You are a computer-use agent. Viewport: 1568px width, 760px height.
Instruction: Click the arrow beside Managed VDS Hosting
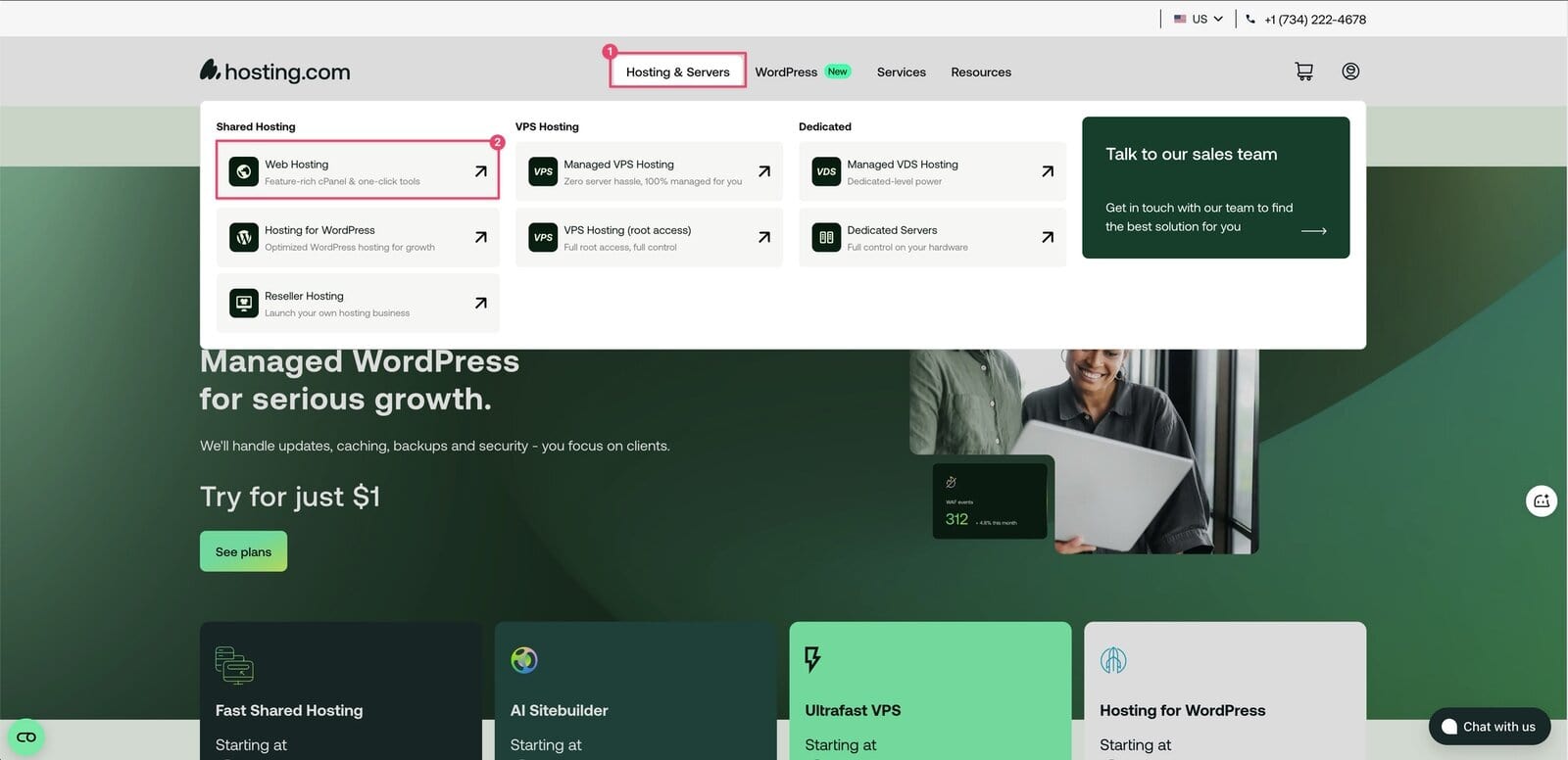1048,171
